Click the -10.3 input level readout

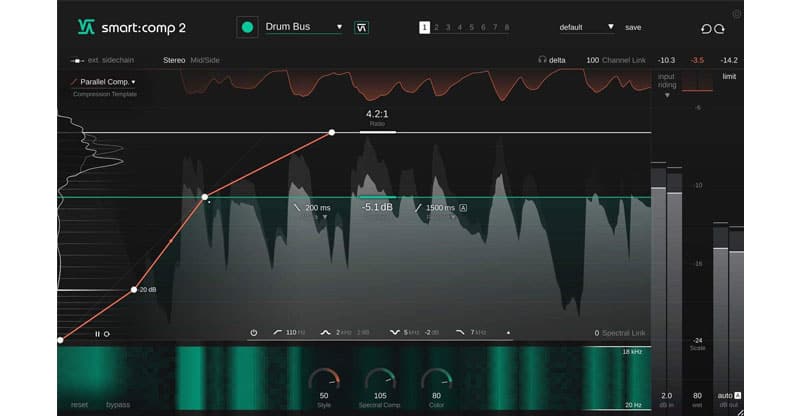(x=666, y=60)
